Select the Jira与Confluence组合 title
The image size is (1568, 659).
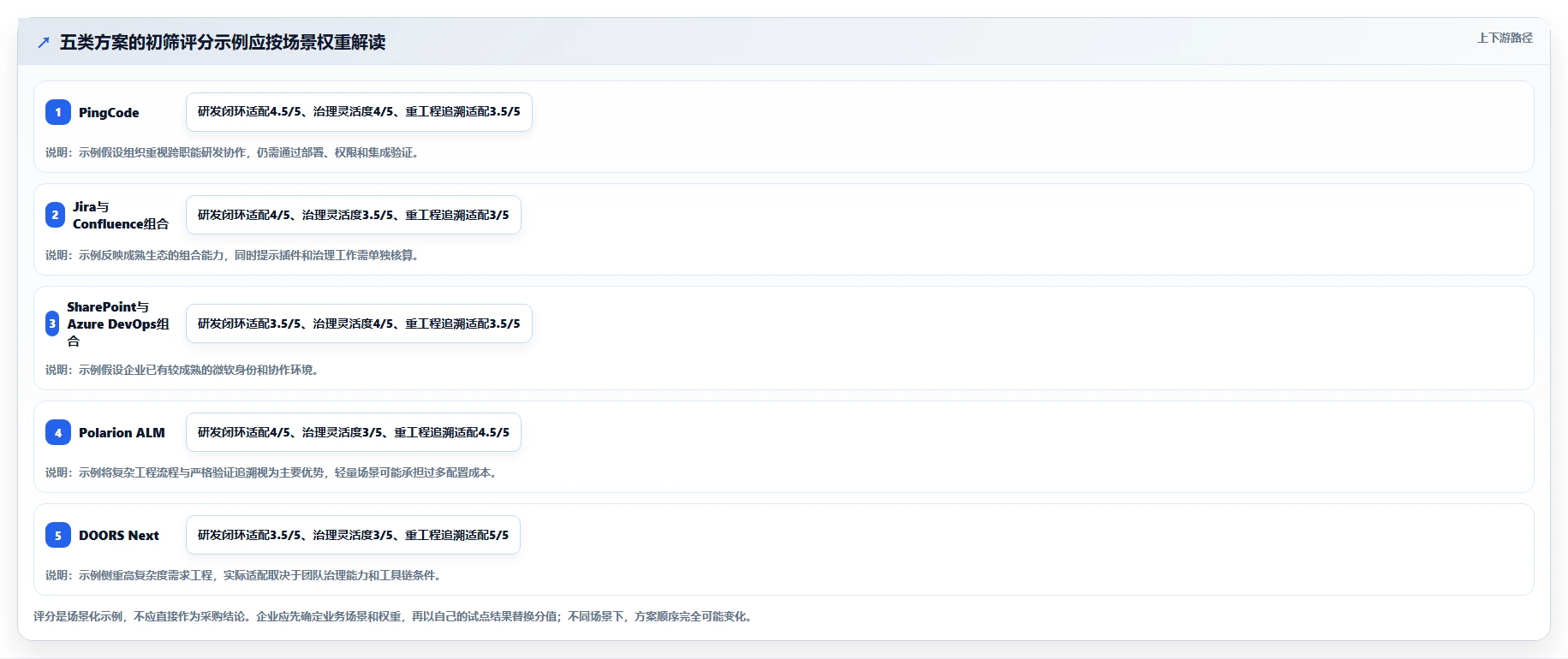tap(121, 215)
